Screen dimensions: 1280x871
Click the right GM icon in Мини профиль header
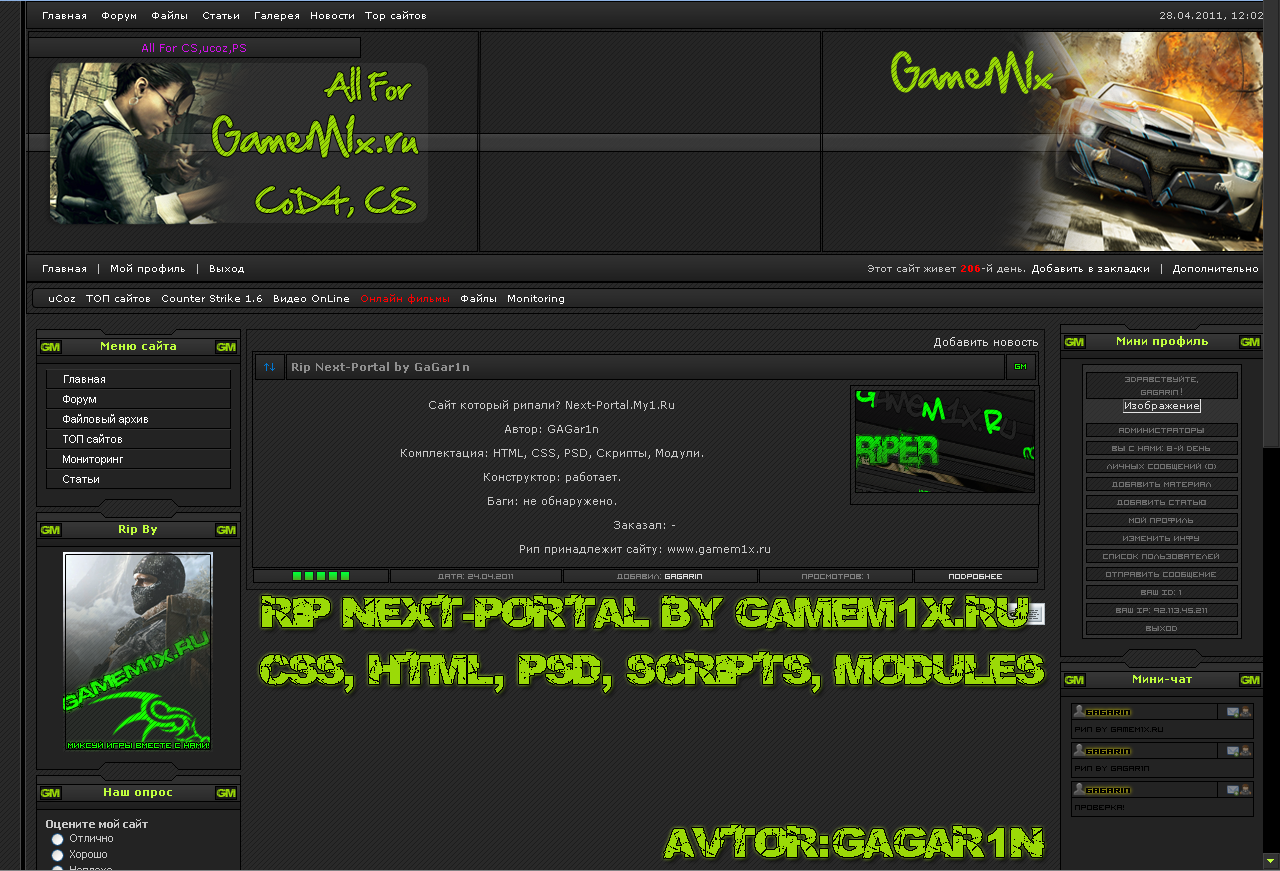click(x=1249, y=342)
